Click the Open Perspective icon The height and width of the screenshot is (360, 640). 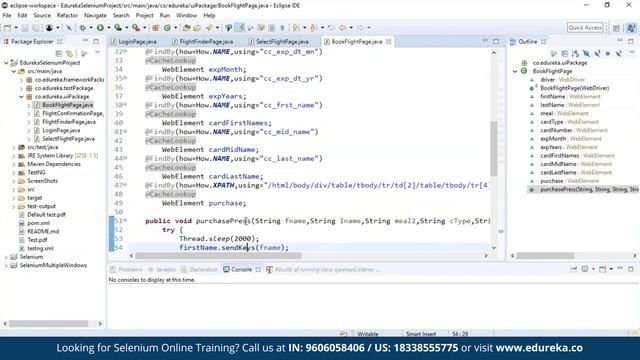616,28
